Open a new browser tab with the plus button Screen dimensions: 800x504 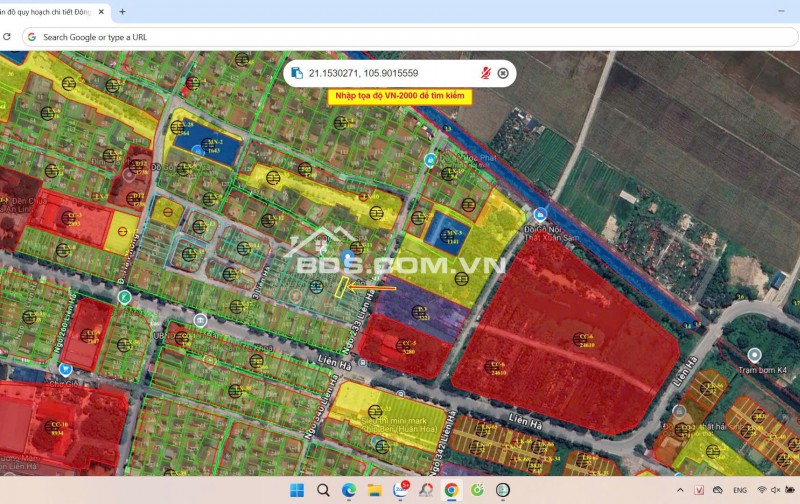coord(122,11)
